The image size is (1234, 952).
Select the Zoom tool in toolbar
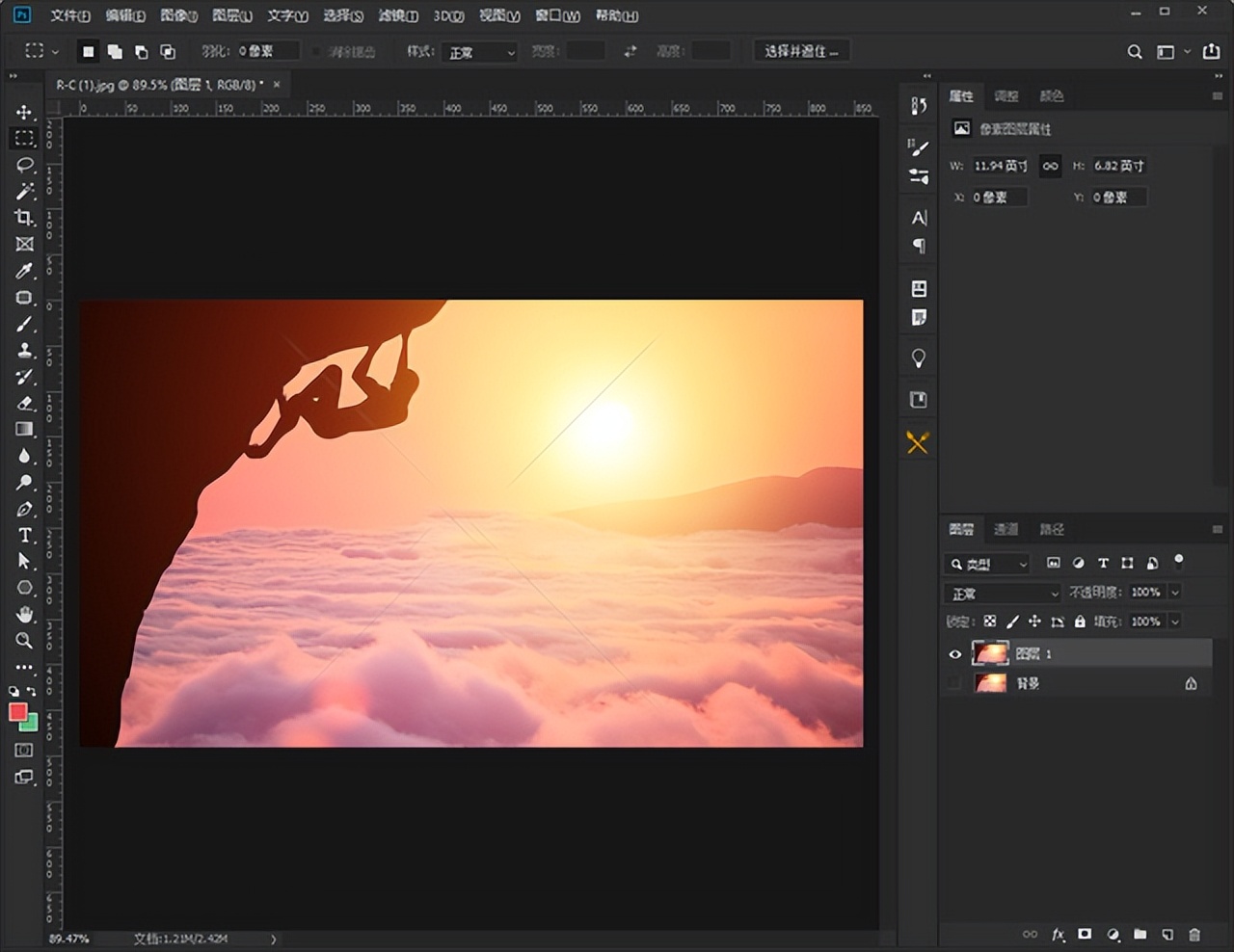click(24, 641)
